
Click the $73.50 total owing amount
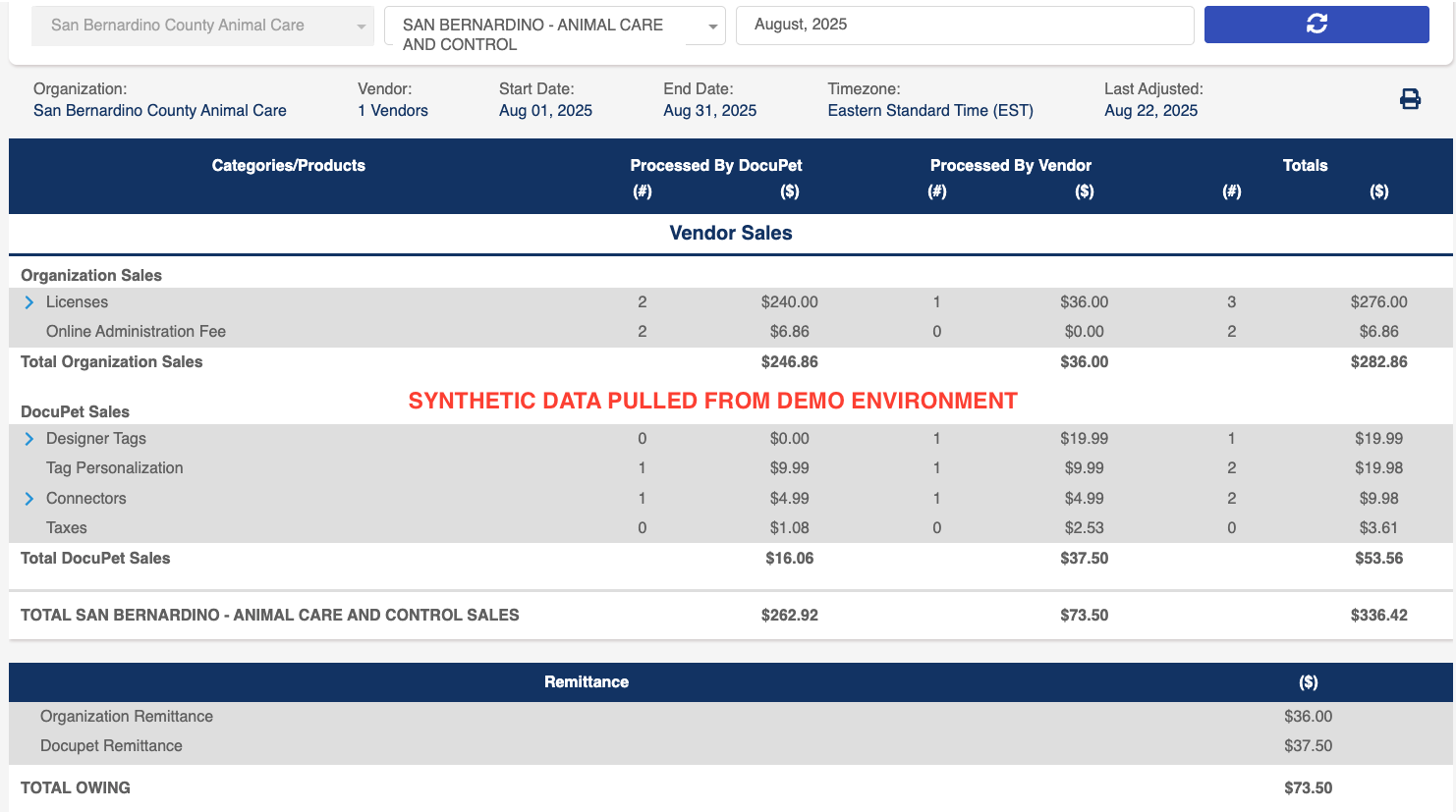coord(1309,788)
